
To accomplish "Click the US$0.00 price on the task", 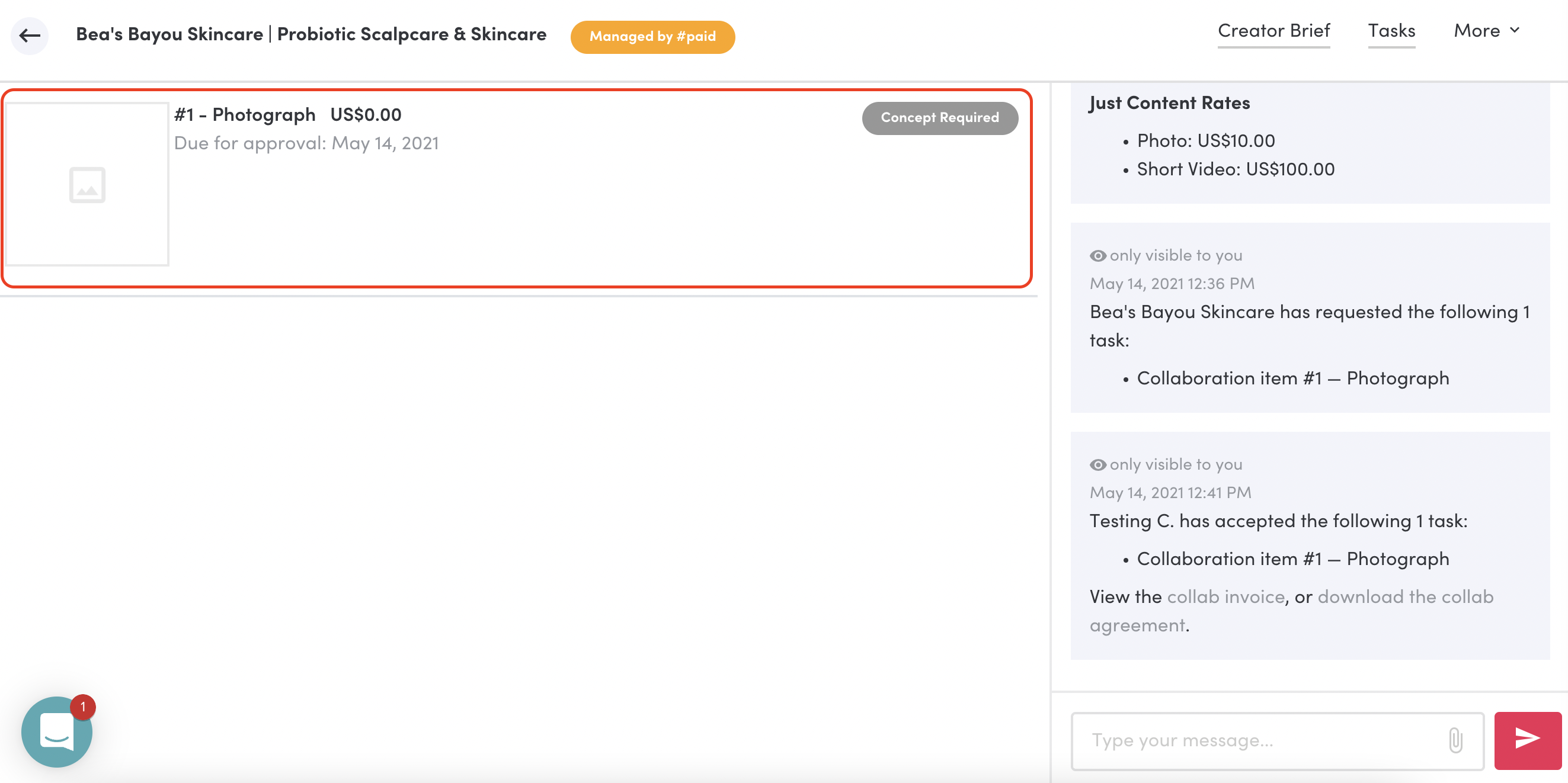I will pyautogui.click(x=366, y=114).
